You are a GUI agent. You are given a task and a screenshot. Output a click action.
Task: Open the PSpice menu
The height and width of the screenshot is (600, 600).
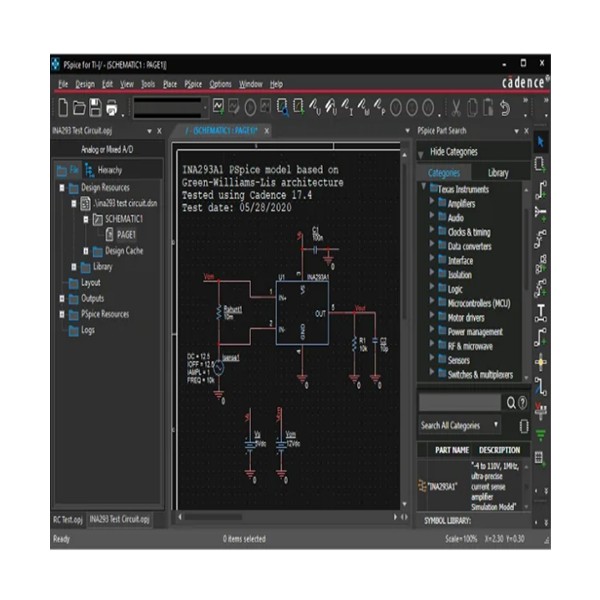193,84
